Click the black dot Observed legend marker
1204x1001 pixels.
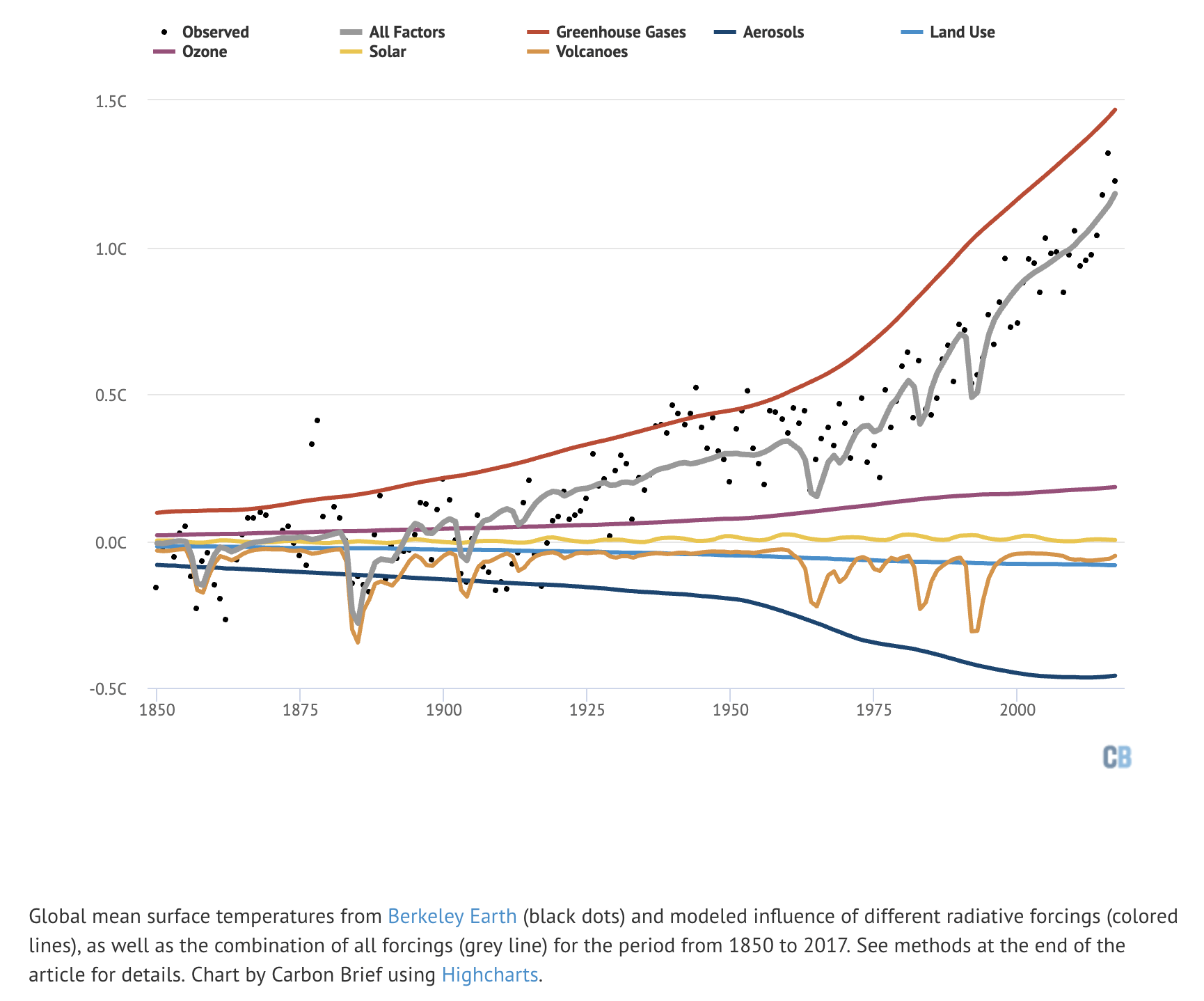(164, 32)
